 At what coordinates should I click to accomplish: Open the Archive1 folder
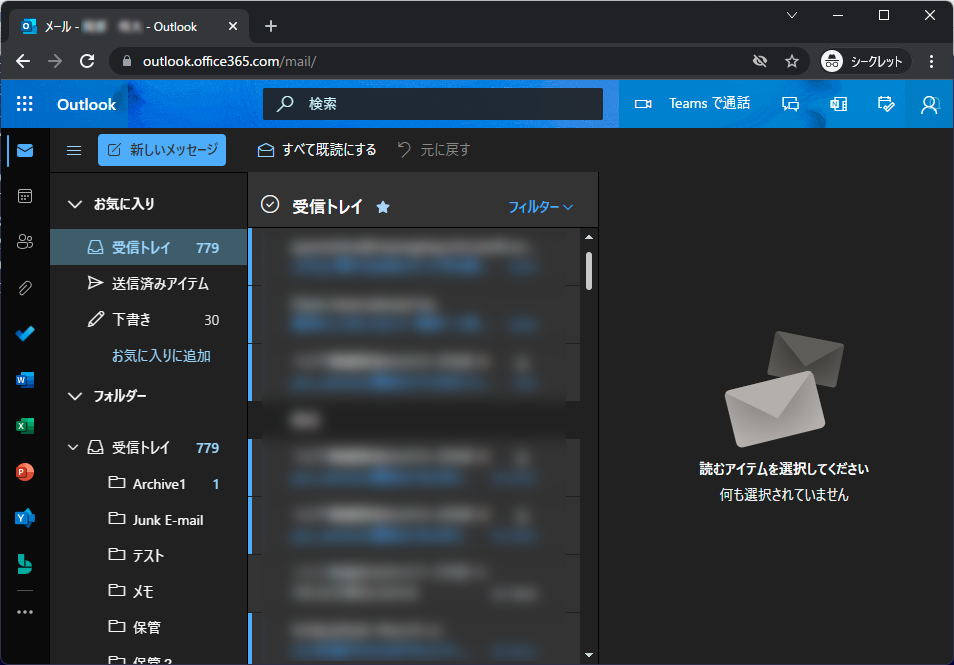coord(159,484)
